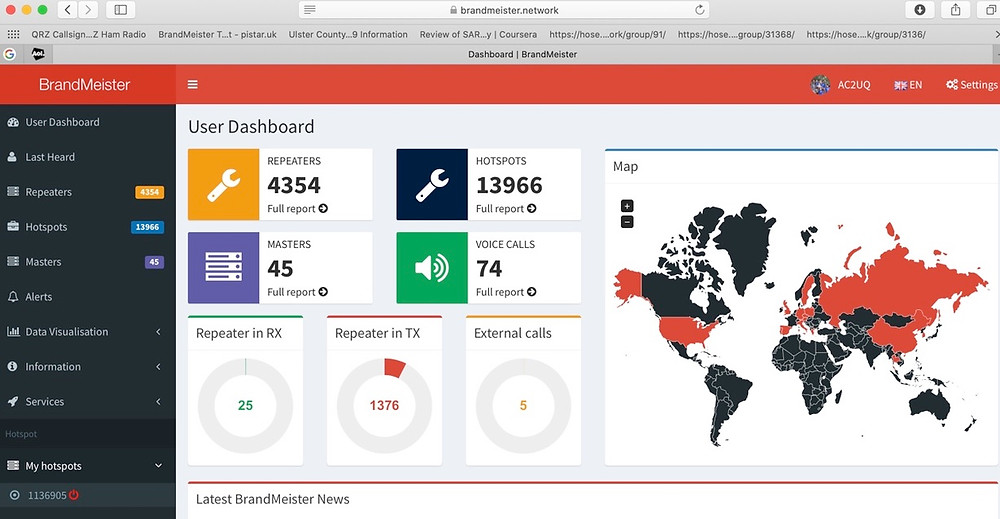Screen dimensions: 1000x519
Task: Expand the Services submenu chevron
Action: (x=158, y=402)
